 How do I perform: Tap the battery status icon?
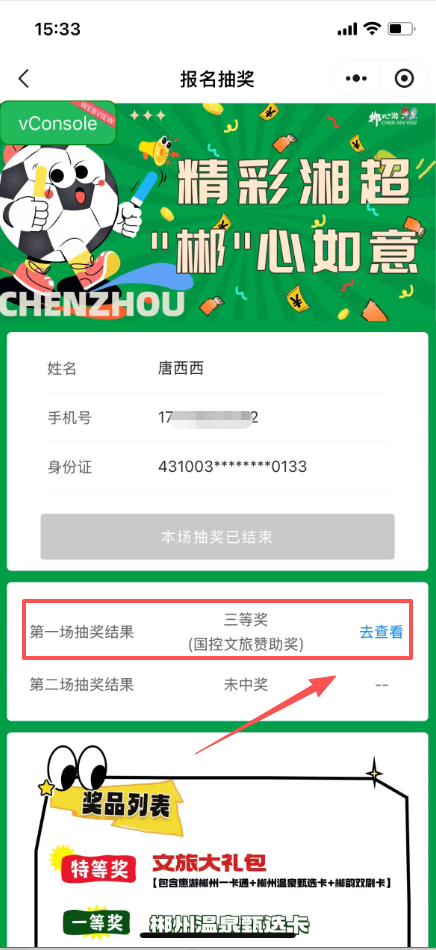click(400, 28)
